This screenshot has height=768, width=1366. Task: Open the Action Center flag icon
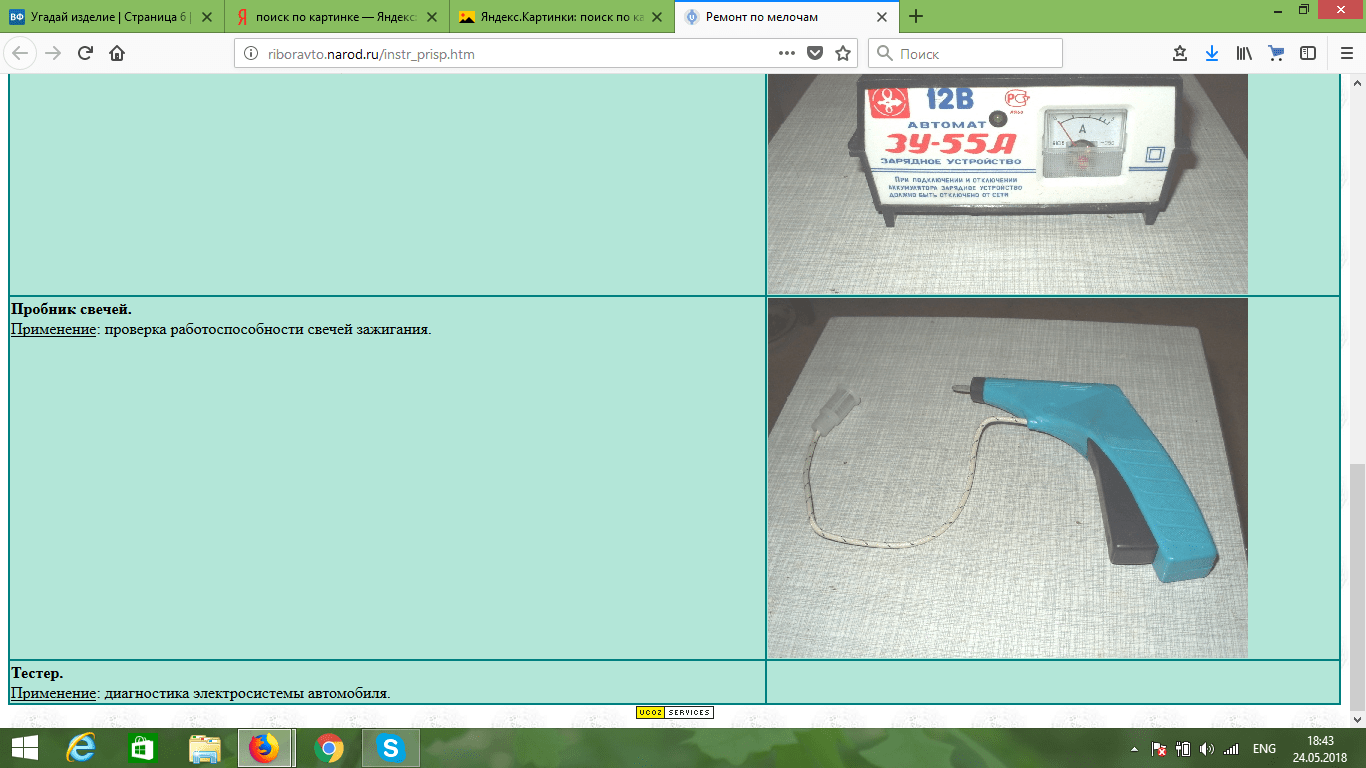pyautogui.click(x=1160, y=748)
